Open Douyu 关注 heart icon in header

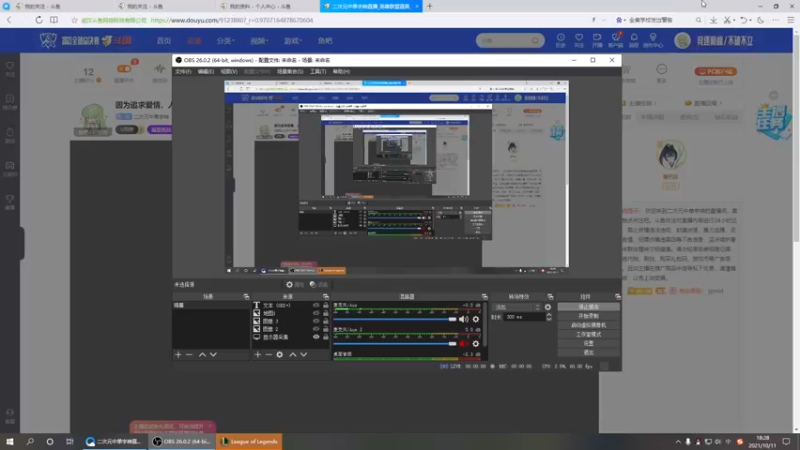pos(579,40)
